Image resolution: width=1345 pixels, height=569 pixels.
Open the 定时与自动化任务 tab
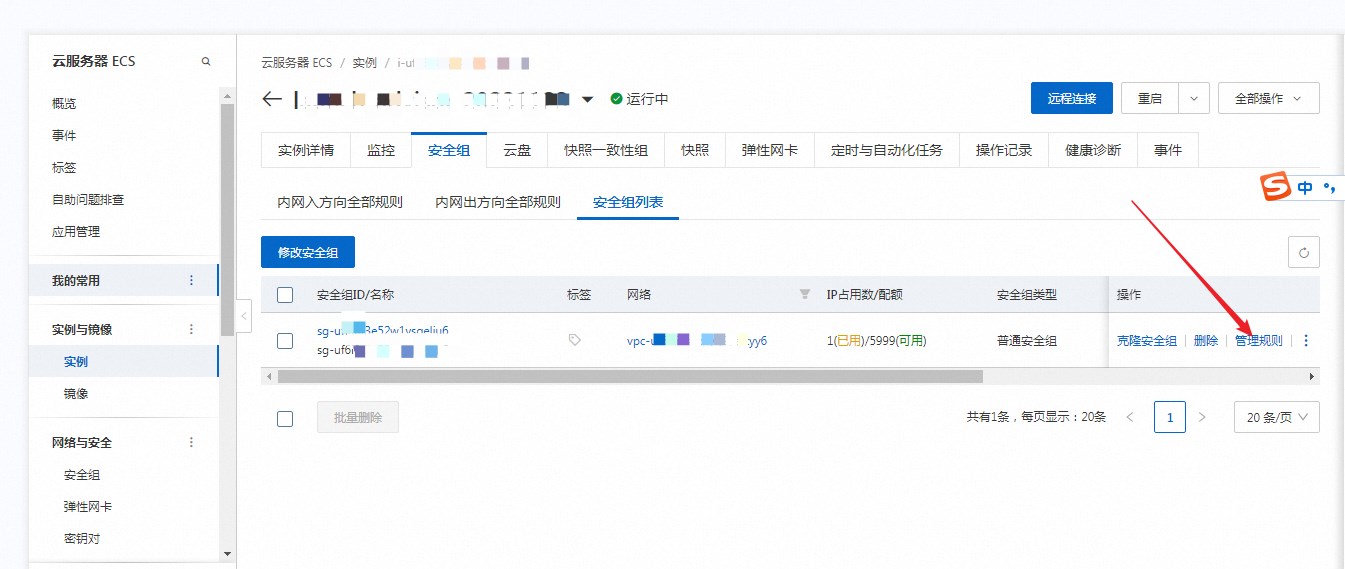point(887,150)
